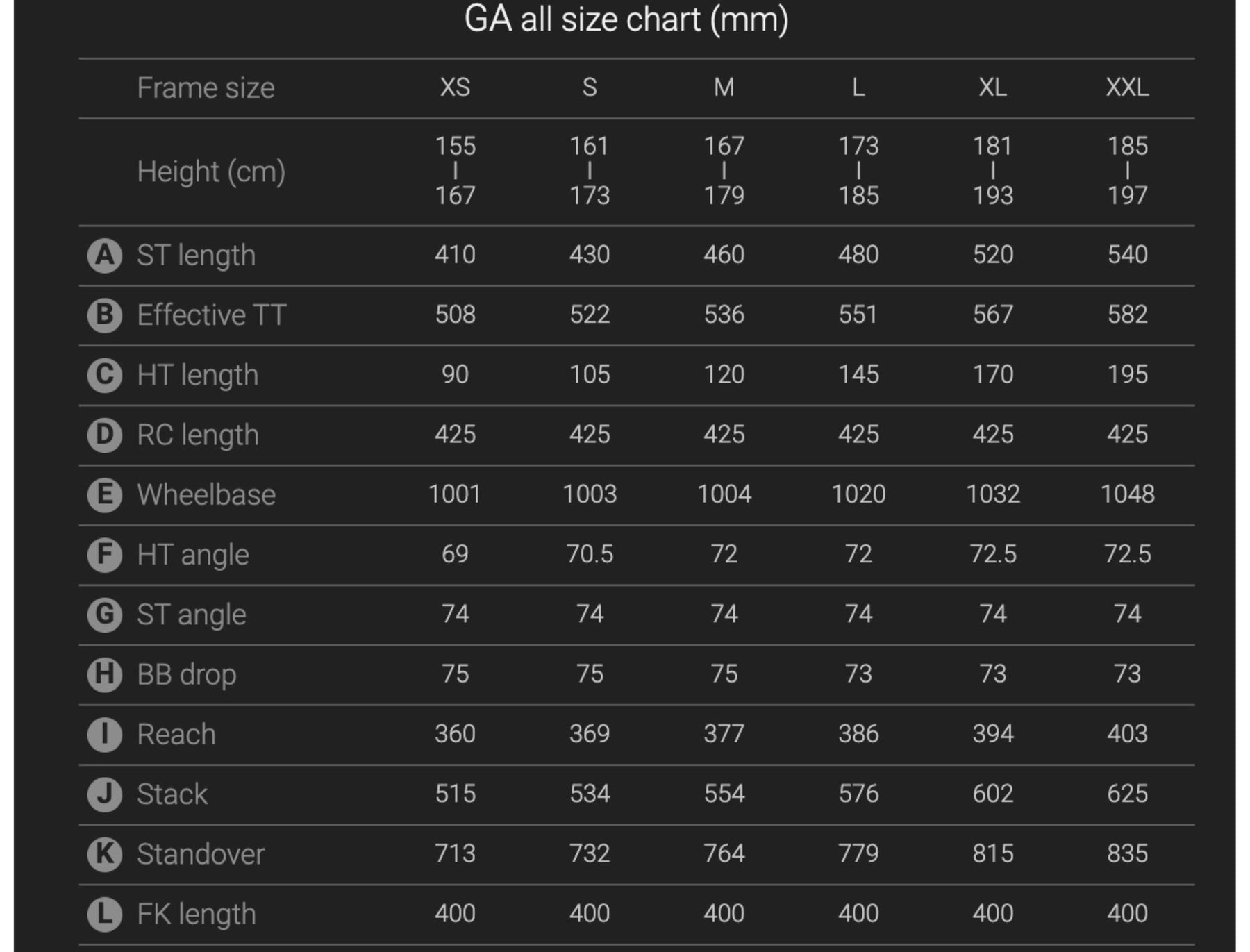
Task: Click the GA all size chart title
Action: [626, 19]
